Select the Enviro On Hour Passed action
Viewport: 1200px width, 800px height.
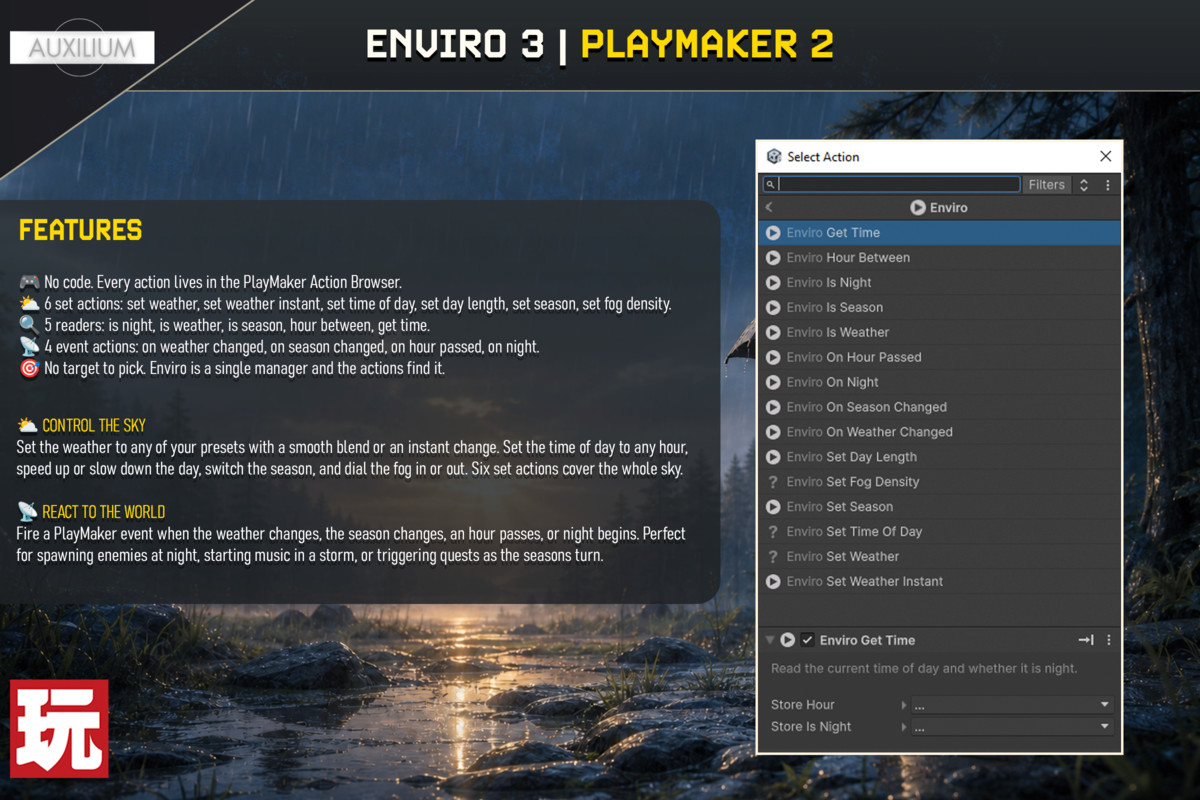point(940,358)
